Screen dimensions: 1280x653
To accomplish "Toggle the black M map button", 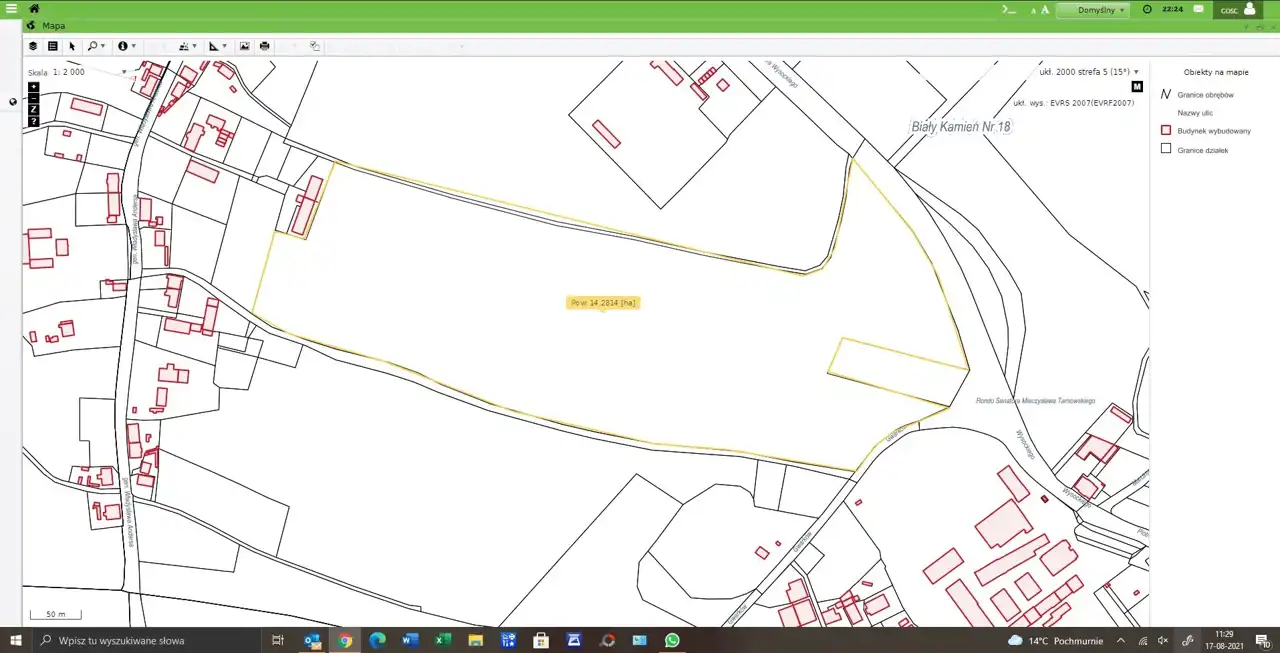I will point(1137,87).
